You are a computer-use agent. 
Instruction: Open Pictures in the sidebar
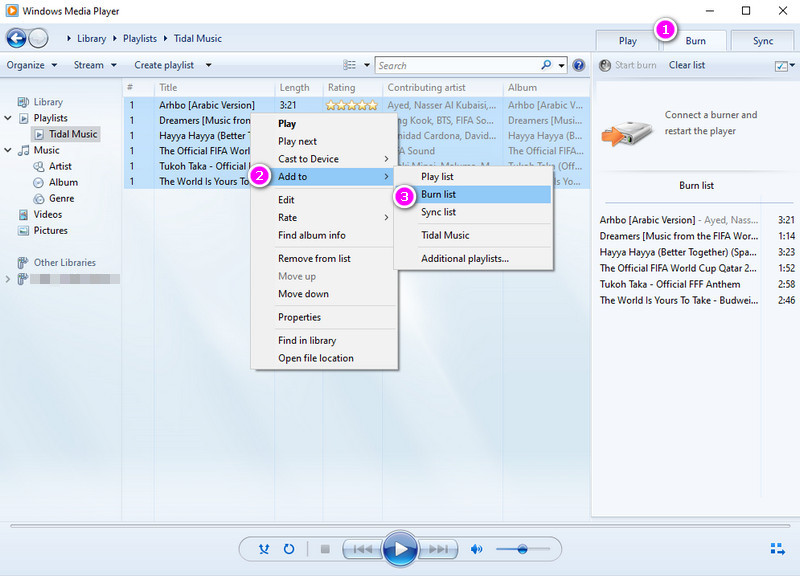(x=51, y=231)
